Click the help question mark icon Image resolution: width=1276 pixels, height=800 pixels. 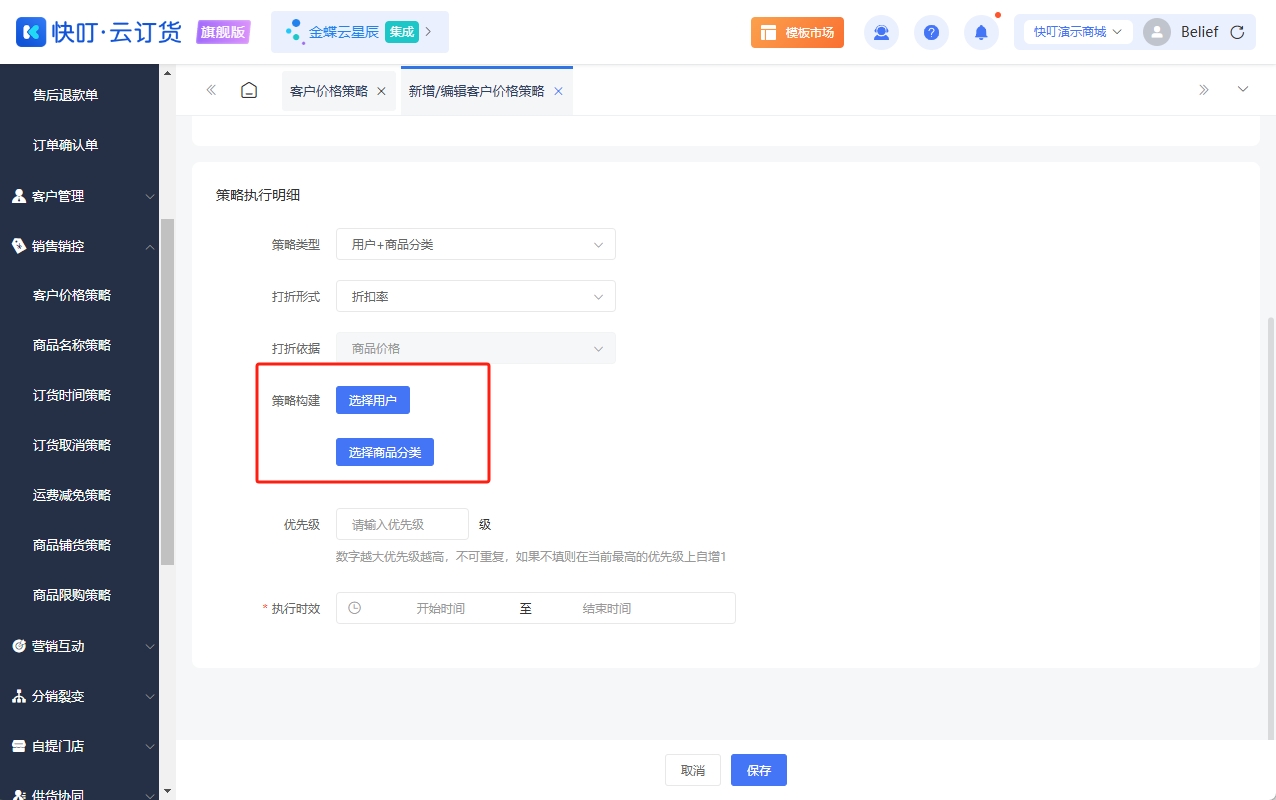click(931, 32)
